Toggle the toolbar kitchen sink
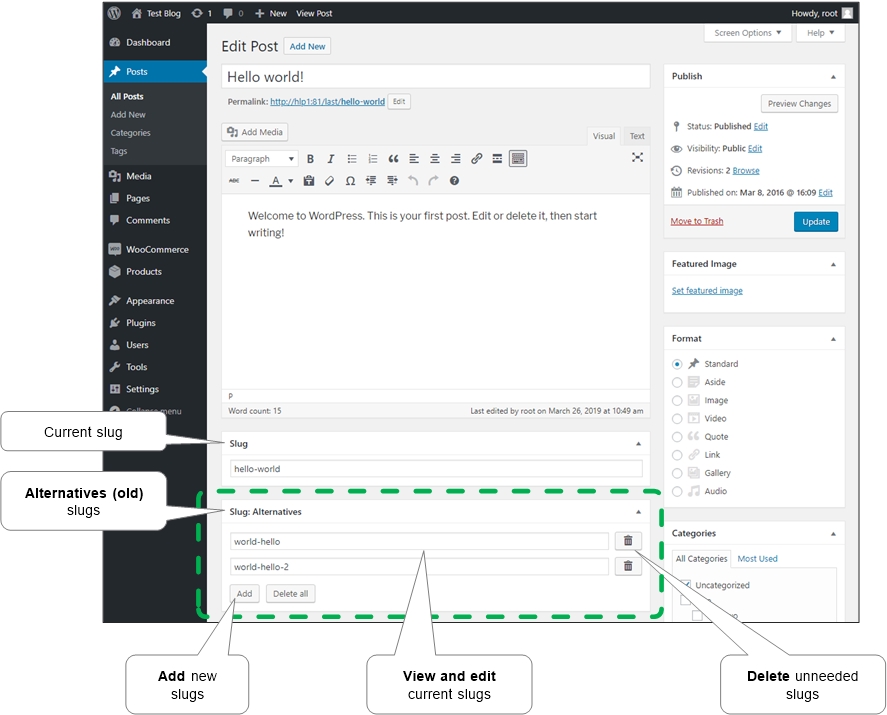This screenshot has height=715, width=887. 518,159
